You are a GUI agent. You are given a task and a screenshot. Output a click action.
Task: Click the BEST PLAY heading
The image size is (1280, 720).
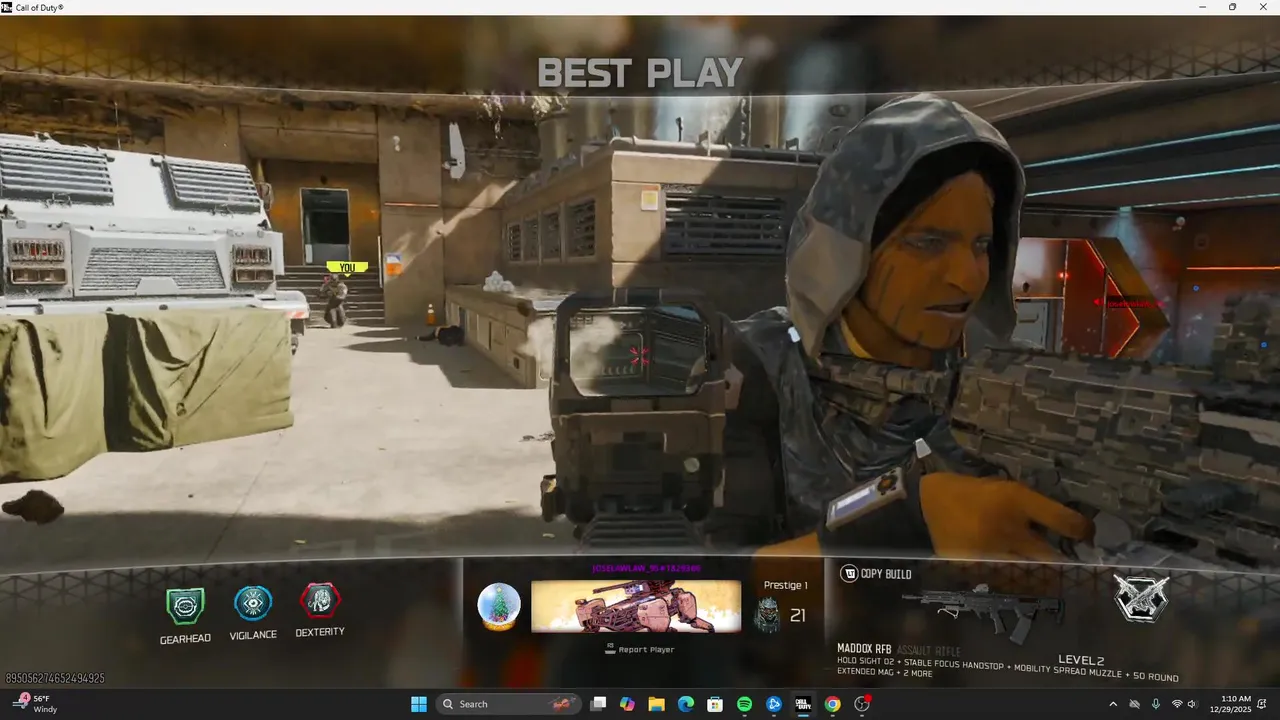click(640, 73)
